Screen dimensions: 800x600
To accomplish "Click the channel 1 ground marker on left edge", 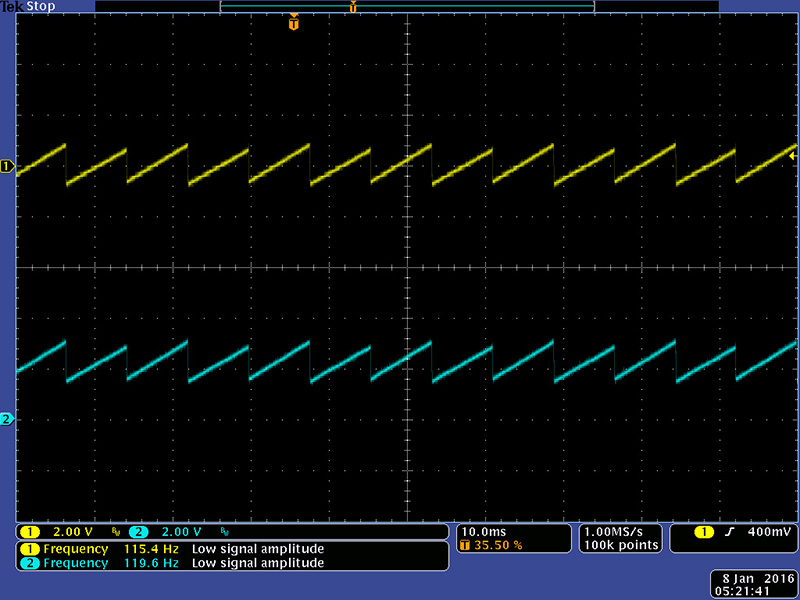I will [7, 166].
